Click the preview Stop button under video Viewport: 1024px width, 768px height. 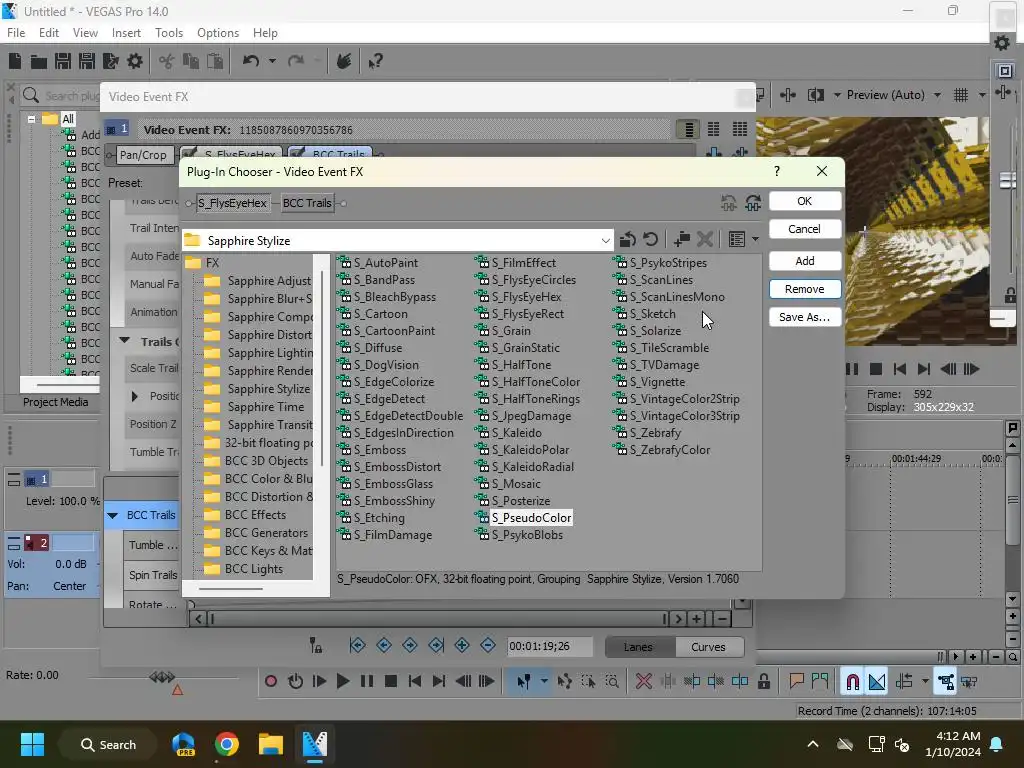[x=876, y=369]
